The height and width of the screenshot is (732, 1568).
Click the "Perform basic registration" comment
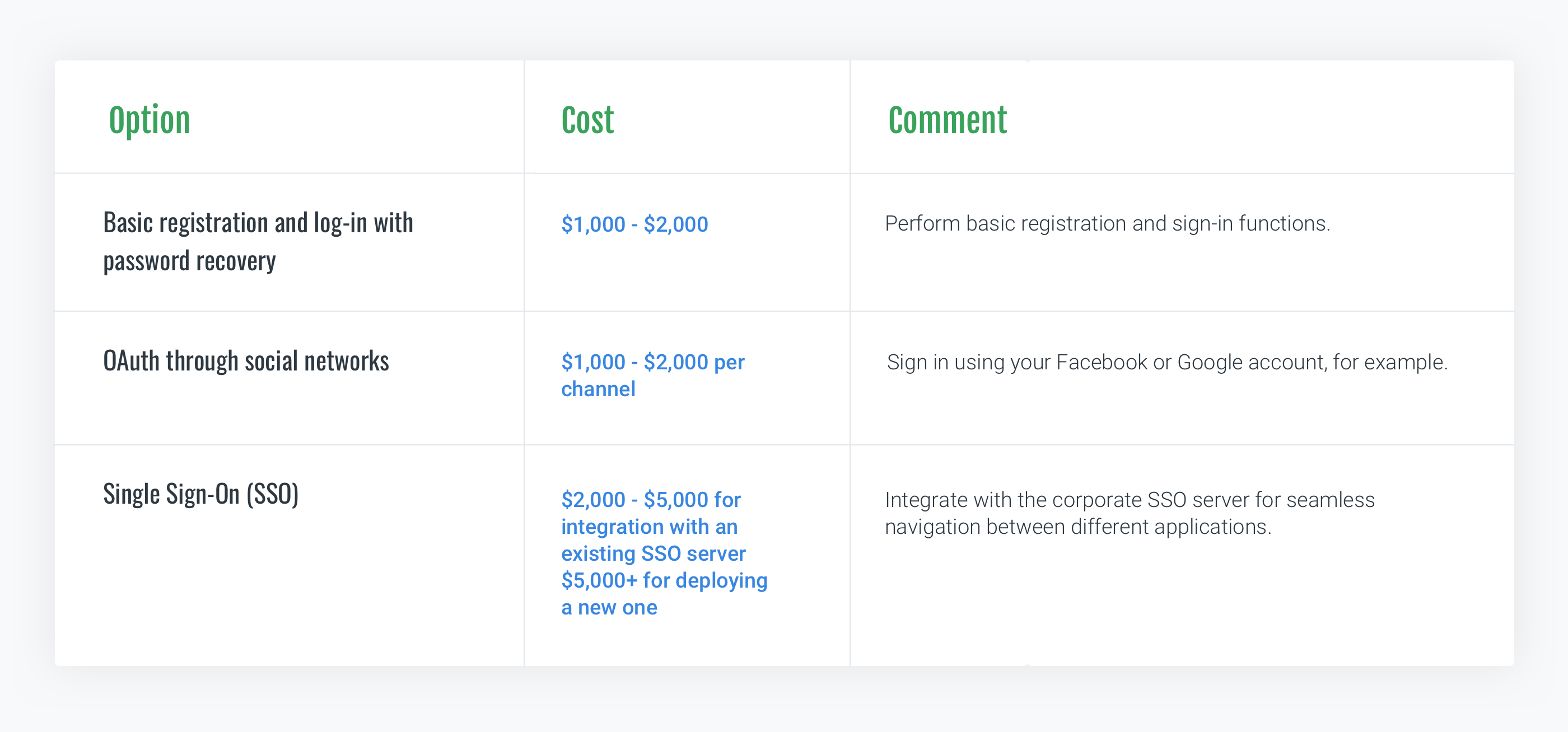tap(1107, 223)
